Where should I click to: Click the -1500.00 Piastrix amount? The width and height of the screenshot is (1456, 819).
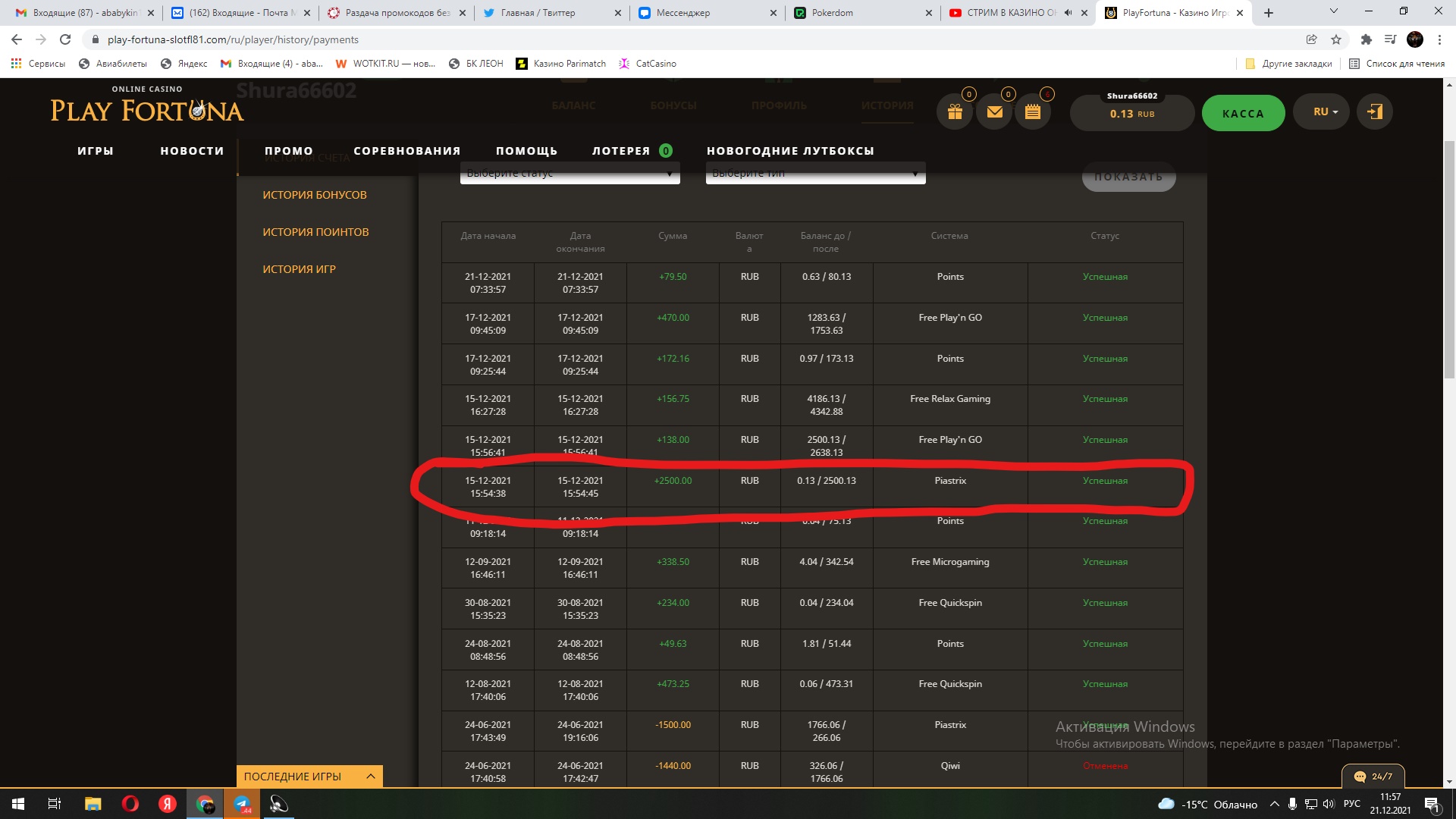tap(673, 725)
